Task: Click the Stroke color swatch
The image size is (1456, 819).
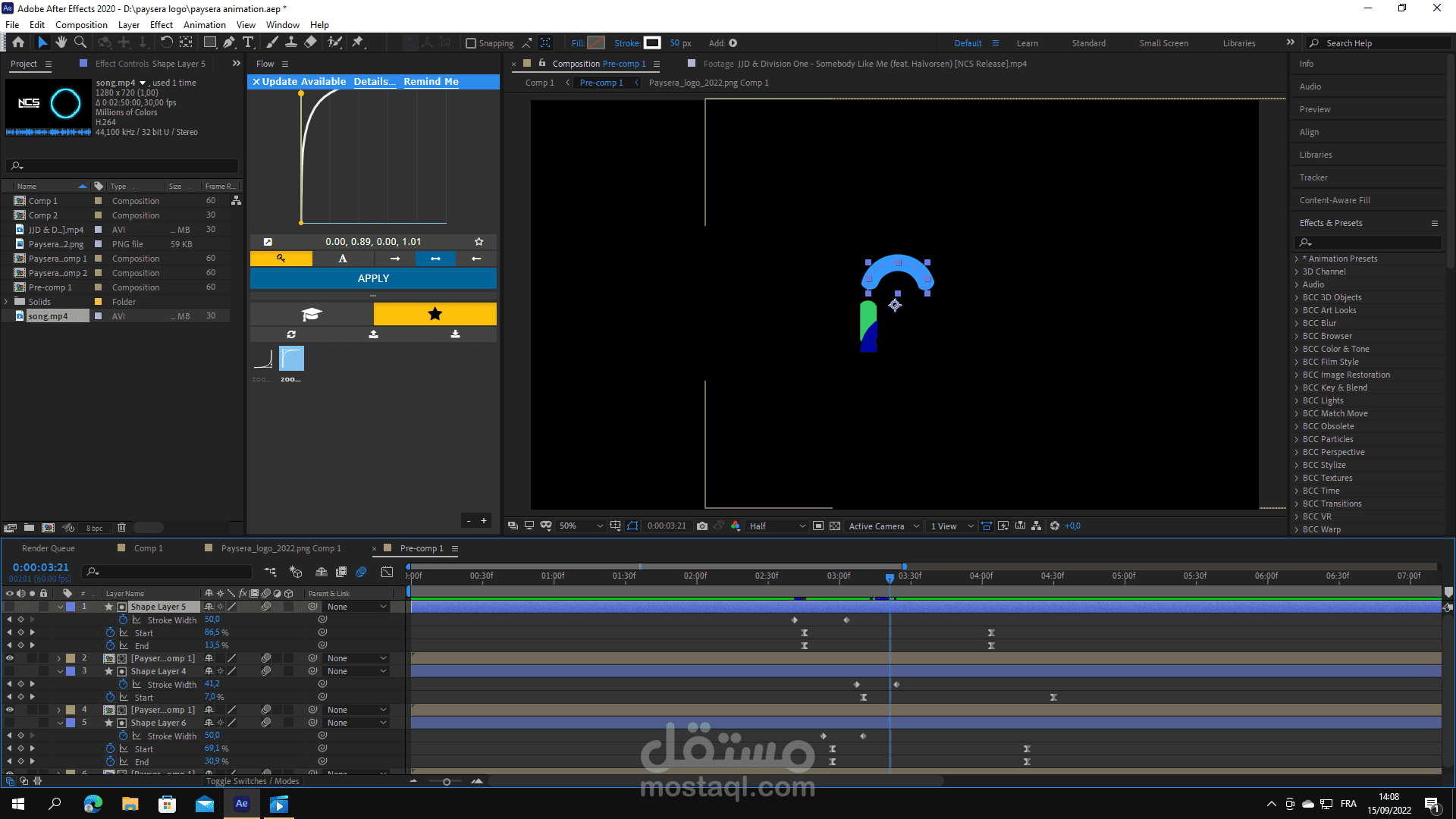Action: coord(652,43)
